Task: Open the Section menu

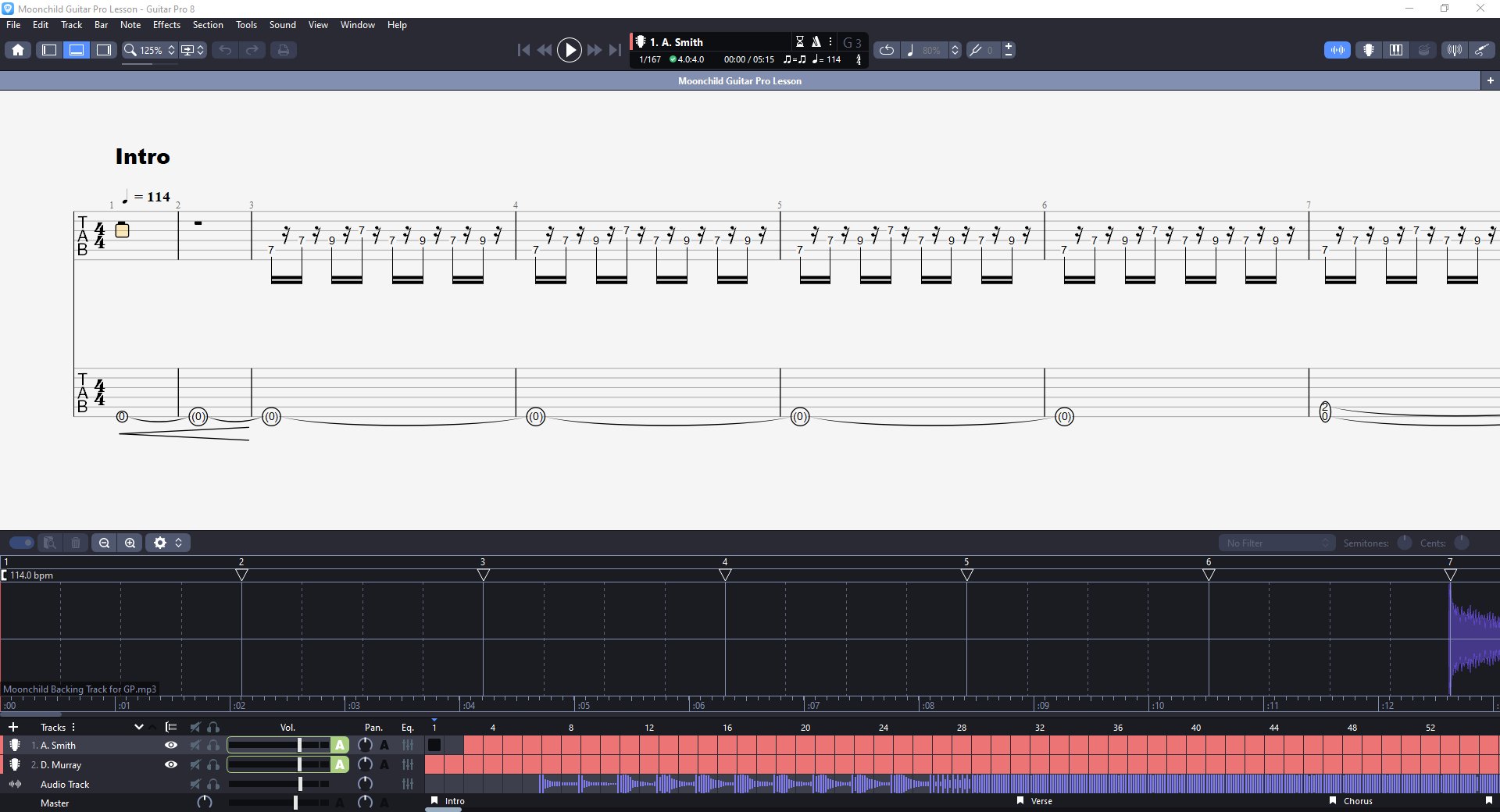Action: pyautogui.click(x=208, y=25)
